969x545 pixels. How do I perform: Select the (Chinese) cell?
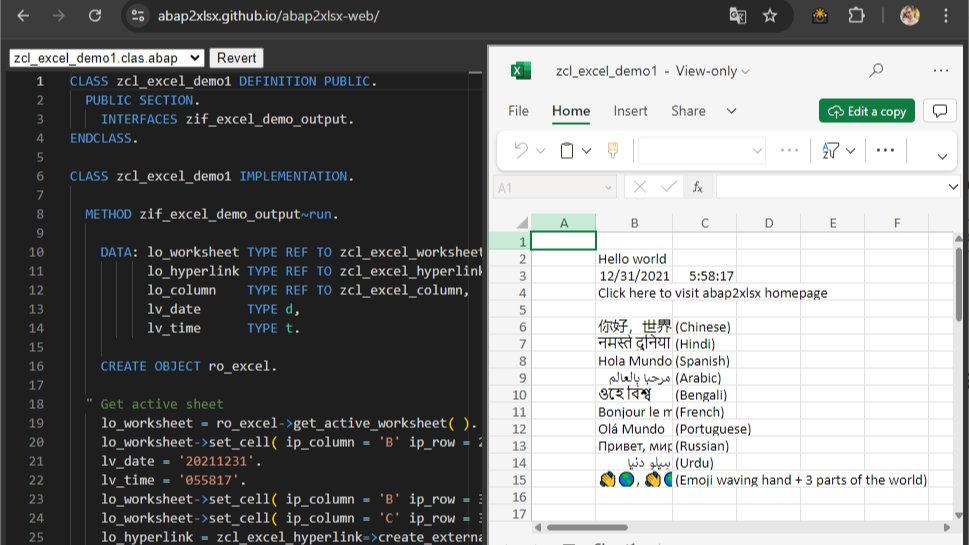click(705, 327)
